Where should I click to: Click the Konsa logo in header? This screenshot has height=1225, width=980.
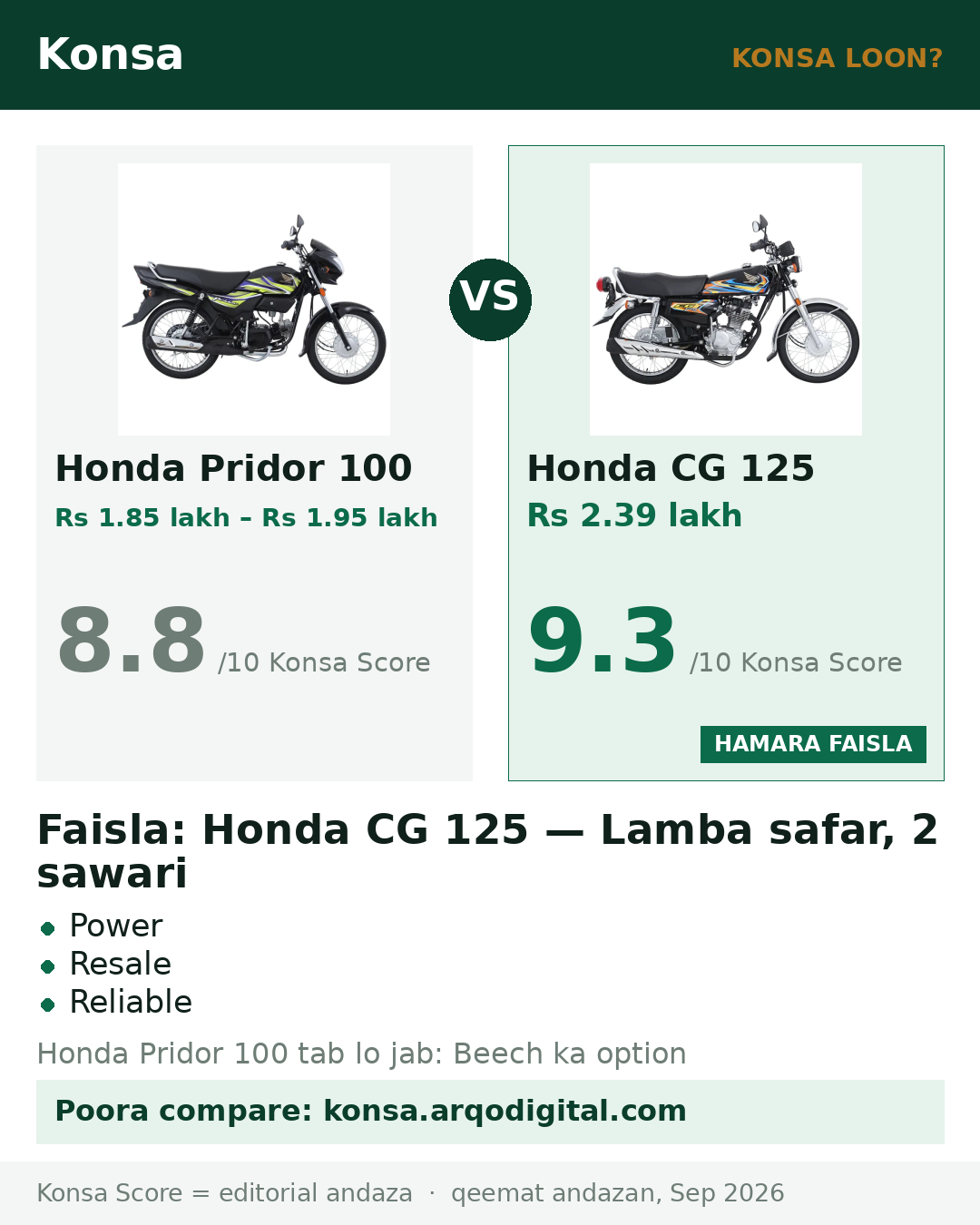tap(110, 54)
